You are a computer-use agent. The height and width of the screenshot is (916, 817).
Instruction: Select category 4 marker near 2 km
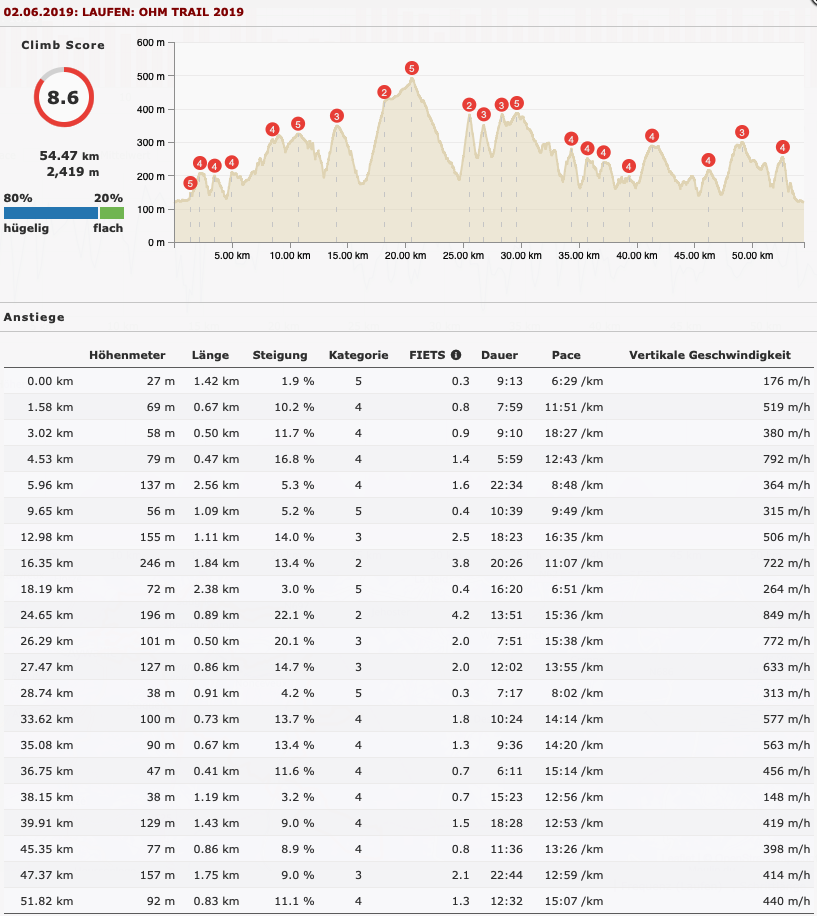[x=200, y=164]
